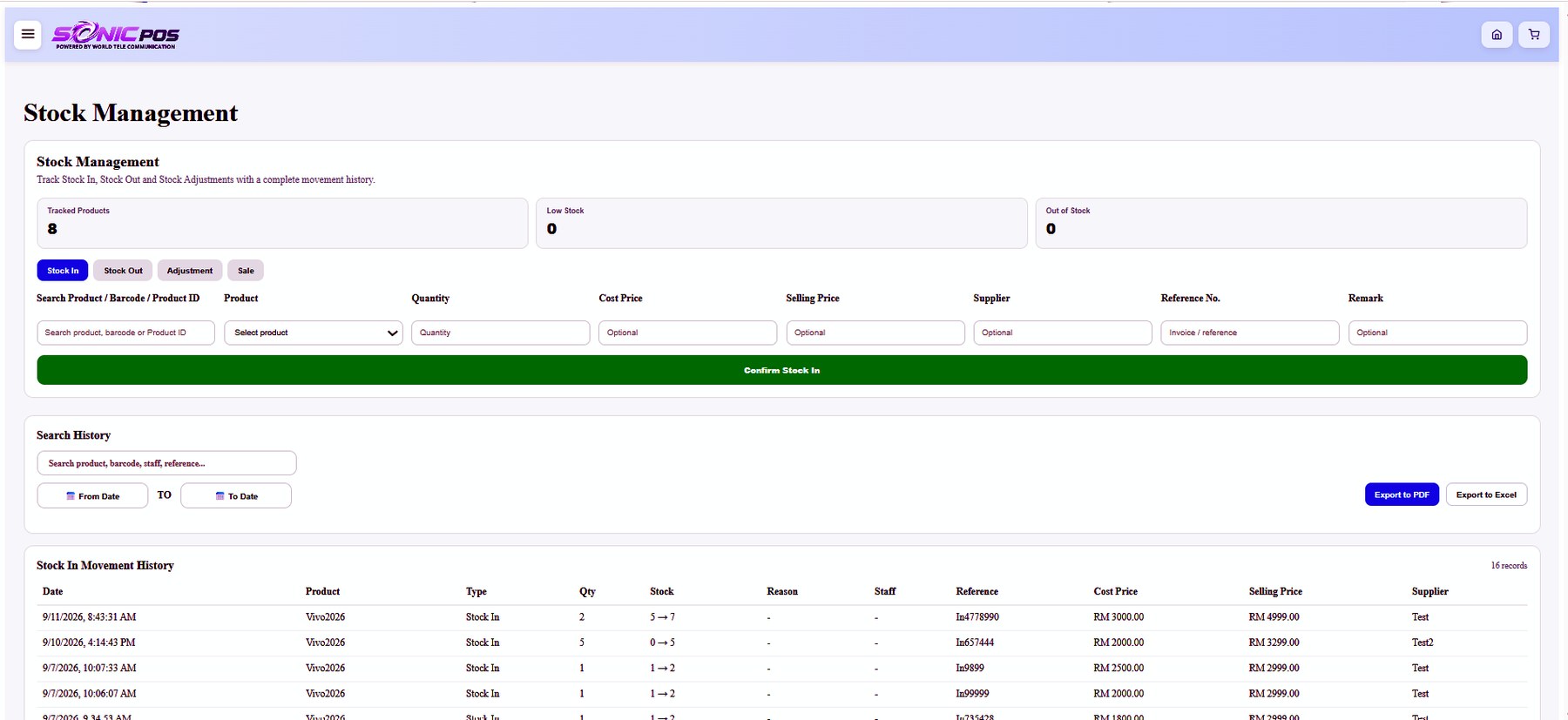Focus the Remark input field
This screenshot has height=720, width=1568.
pyautogui.click(x=1437, y=333)
